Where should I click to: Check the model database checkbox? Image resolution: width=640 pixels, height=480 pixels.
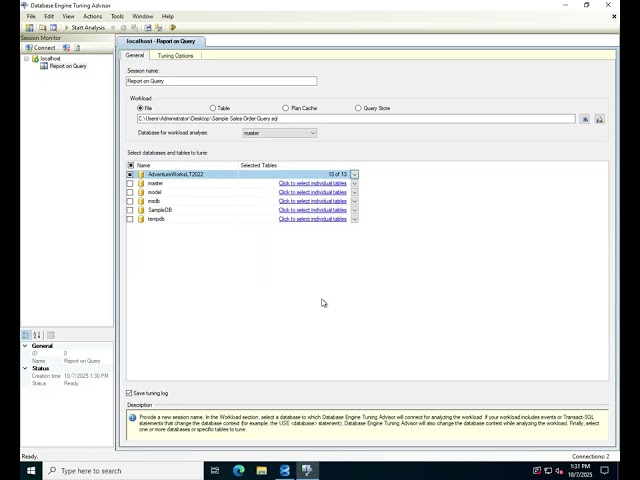tap(130, 192)
